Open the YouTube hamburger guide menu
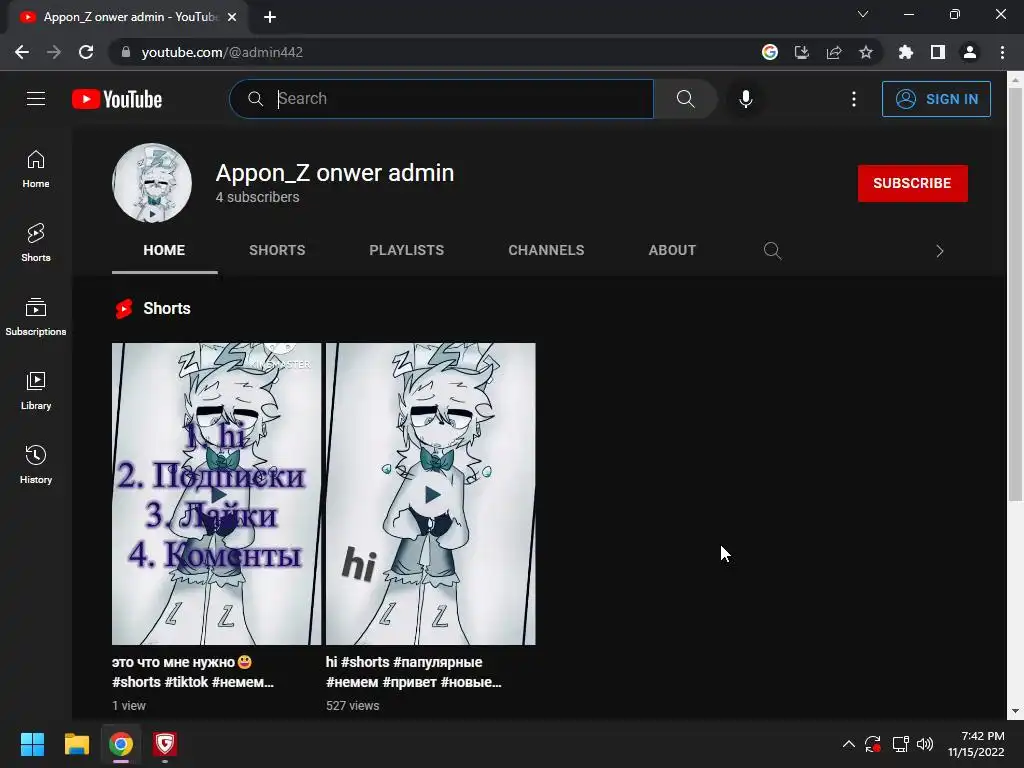The height and width of the screenshot is (768, 1024). click(36, 99)
